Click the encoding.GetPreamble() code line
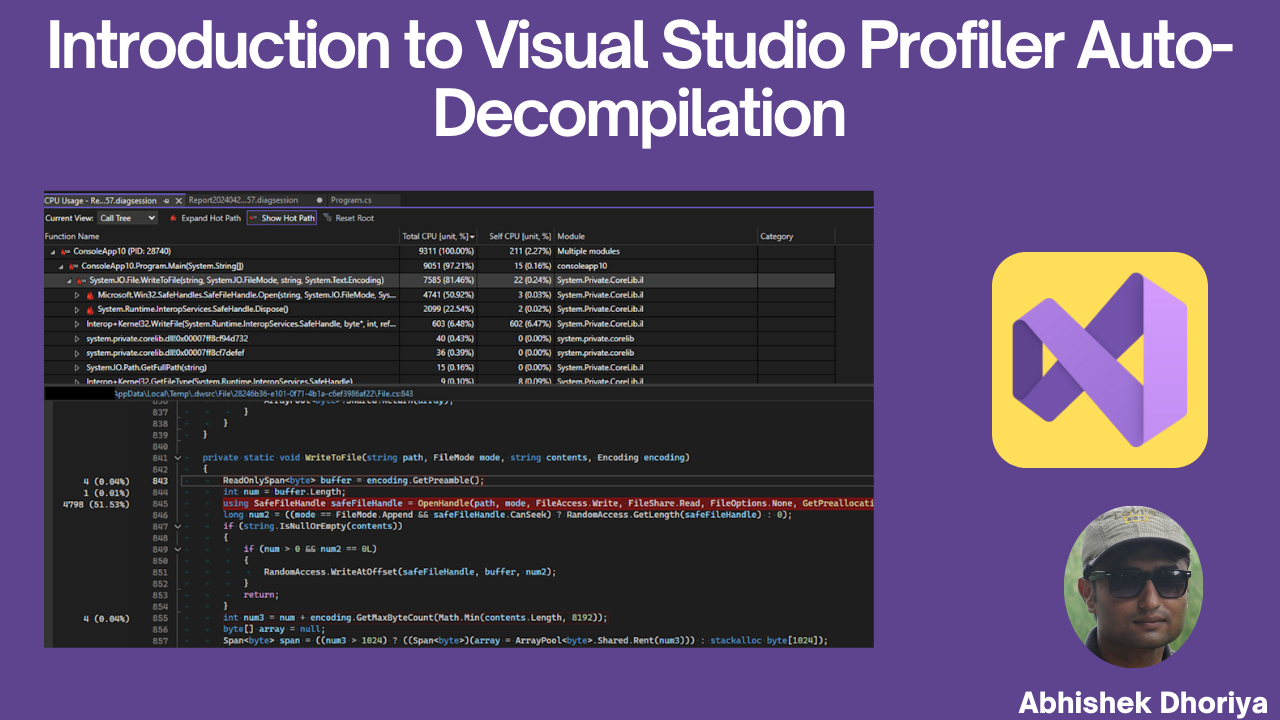 (353, 480)
